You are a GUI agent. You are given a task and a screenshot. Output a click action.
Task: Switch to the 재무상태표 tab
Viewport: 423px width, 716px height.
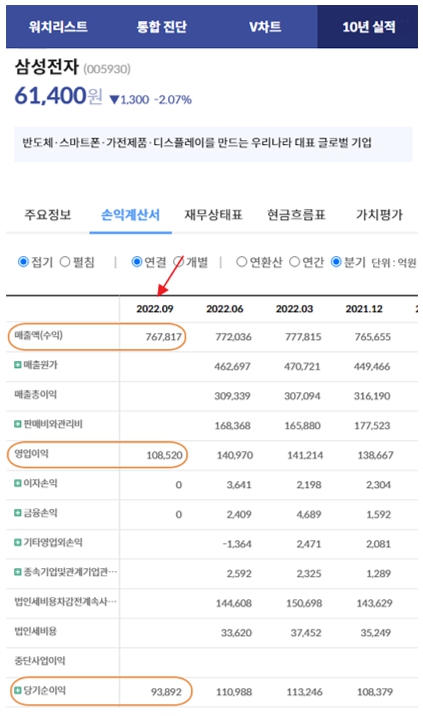(213, 215)
